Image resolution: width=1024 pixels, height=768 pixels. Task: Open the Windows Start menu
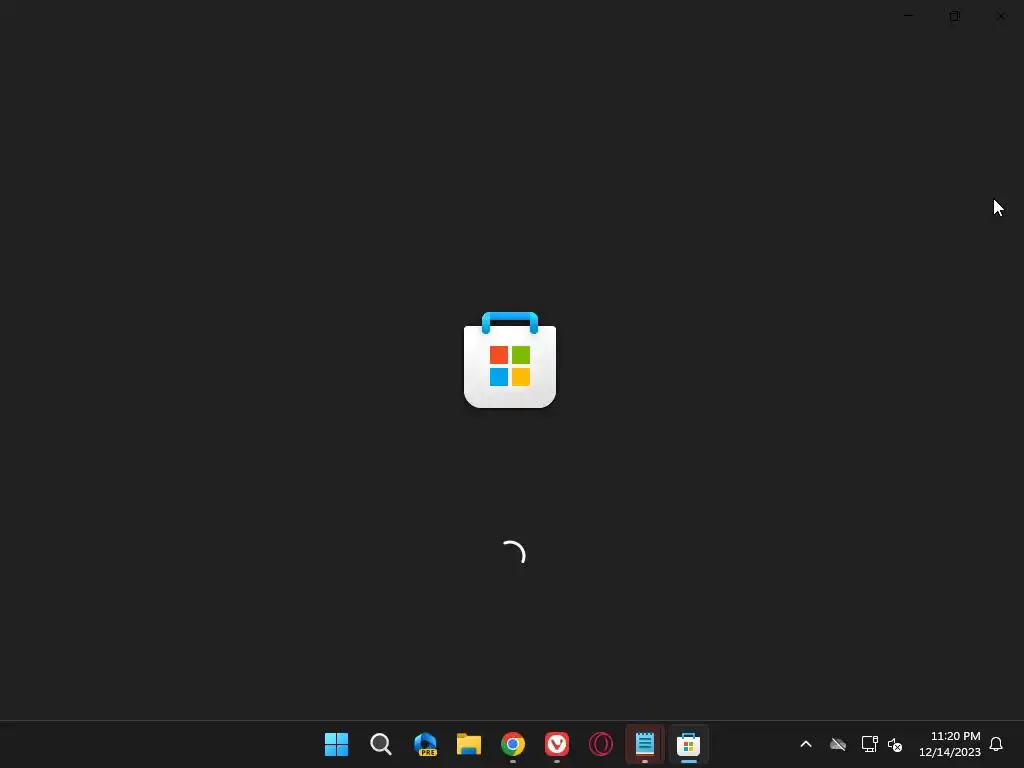pyautogui.click(x=336, y=744)
